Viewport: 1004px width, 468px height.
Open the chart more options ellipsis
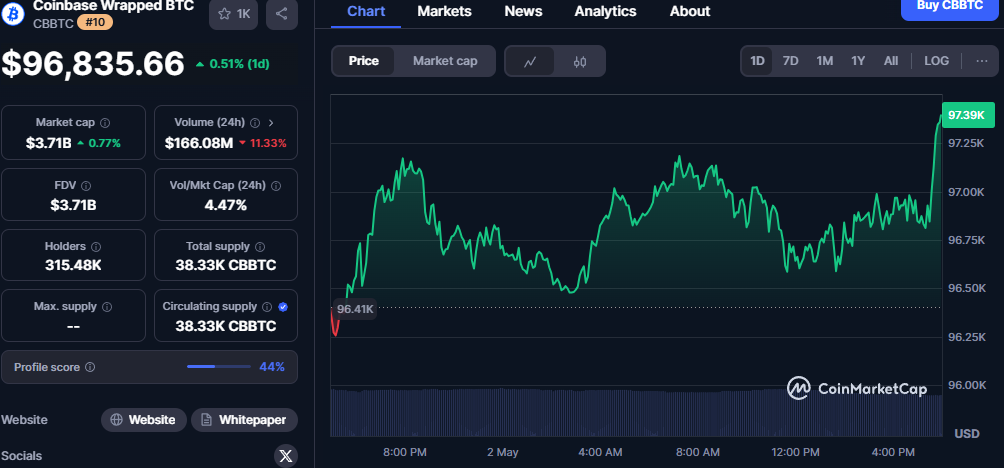982,61
